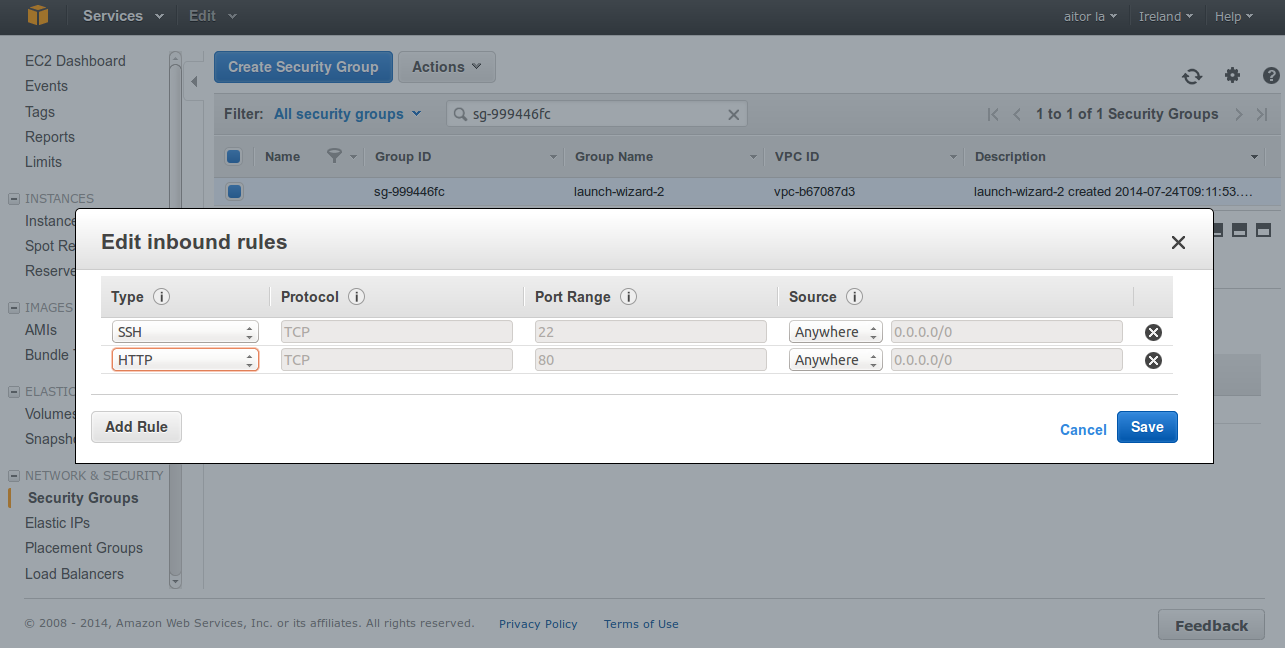Click the AWS cube logo icon
The image size is (1285, 648).
(x=38, y=16)
